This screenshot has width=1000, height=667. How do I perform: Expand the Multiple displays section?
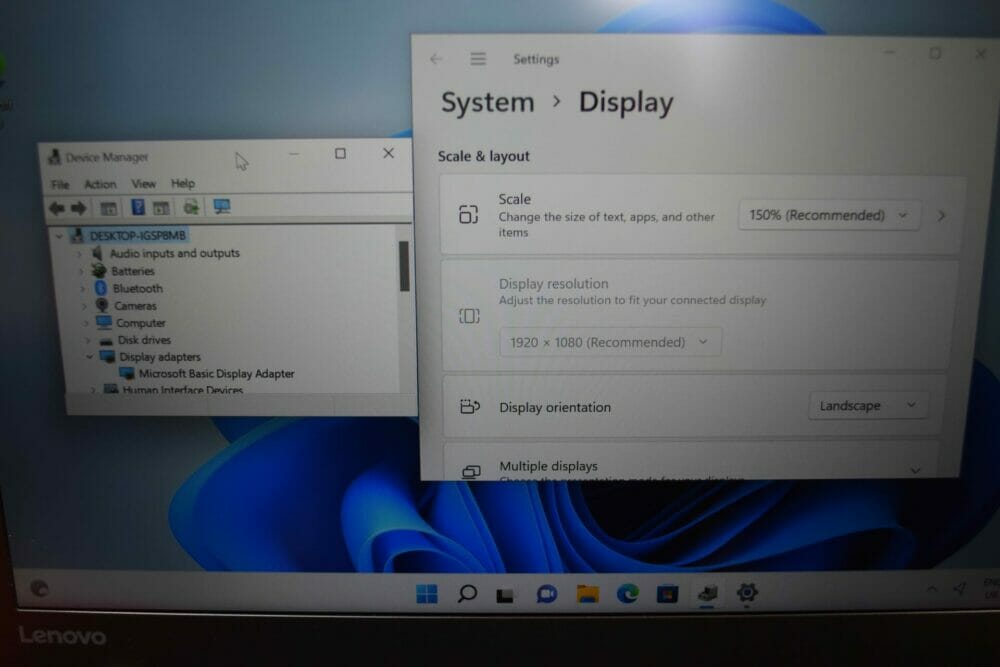click(x=915, y=470)
